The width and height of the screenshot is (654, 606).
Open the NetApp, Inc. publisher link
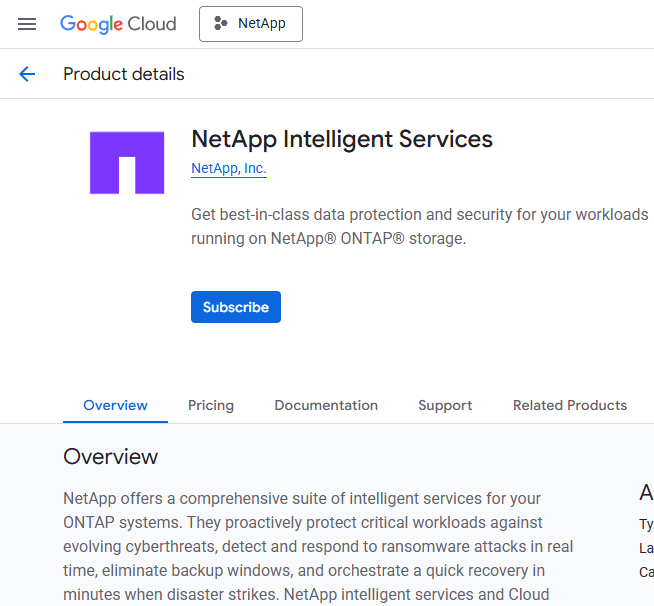(228, 169)
